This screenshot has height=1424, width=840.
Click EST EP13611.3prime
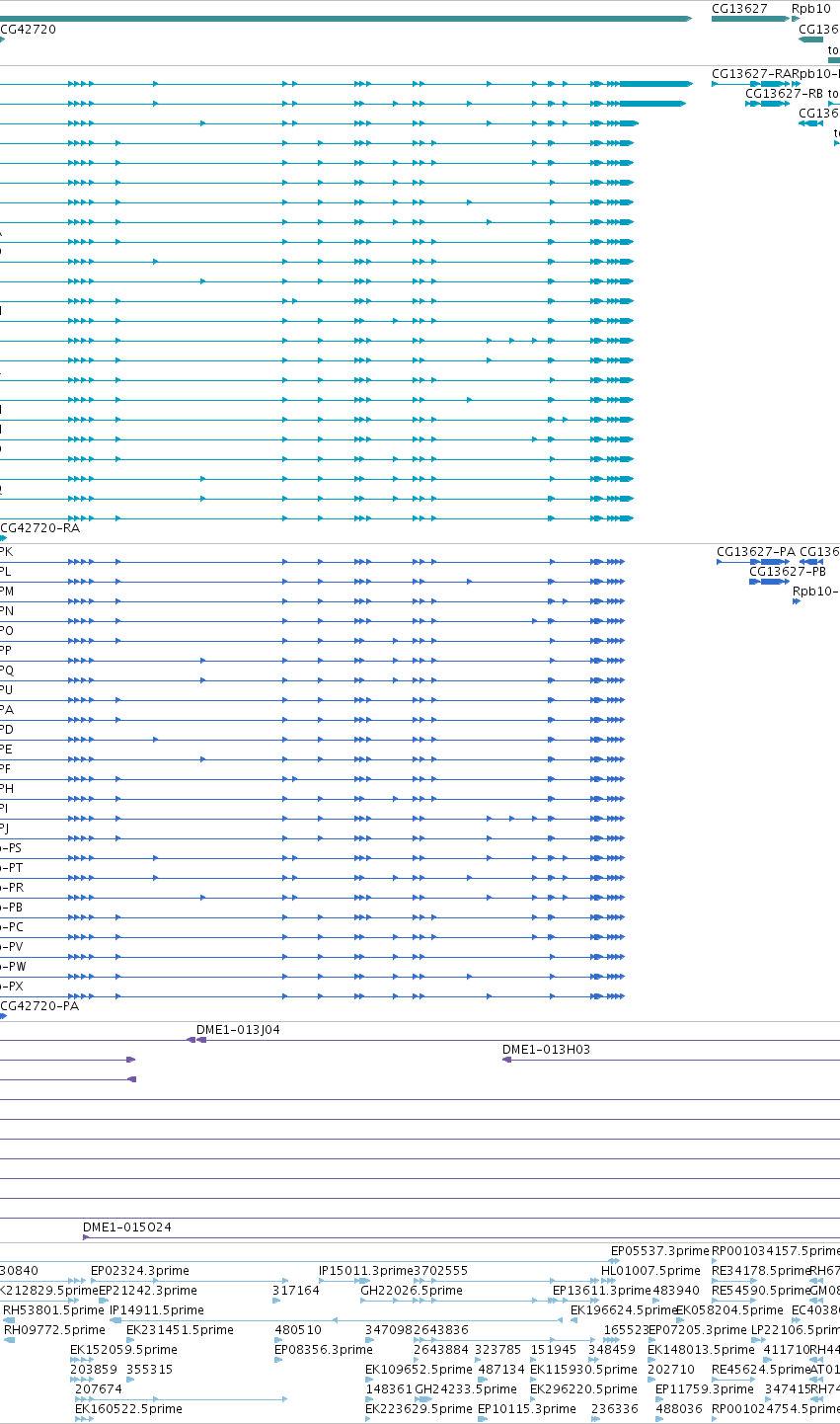[x=602, y=1291]
